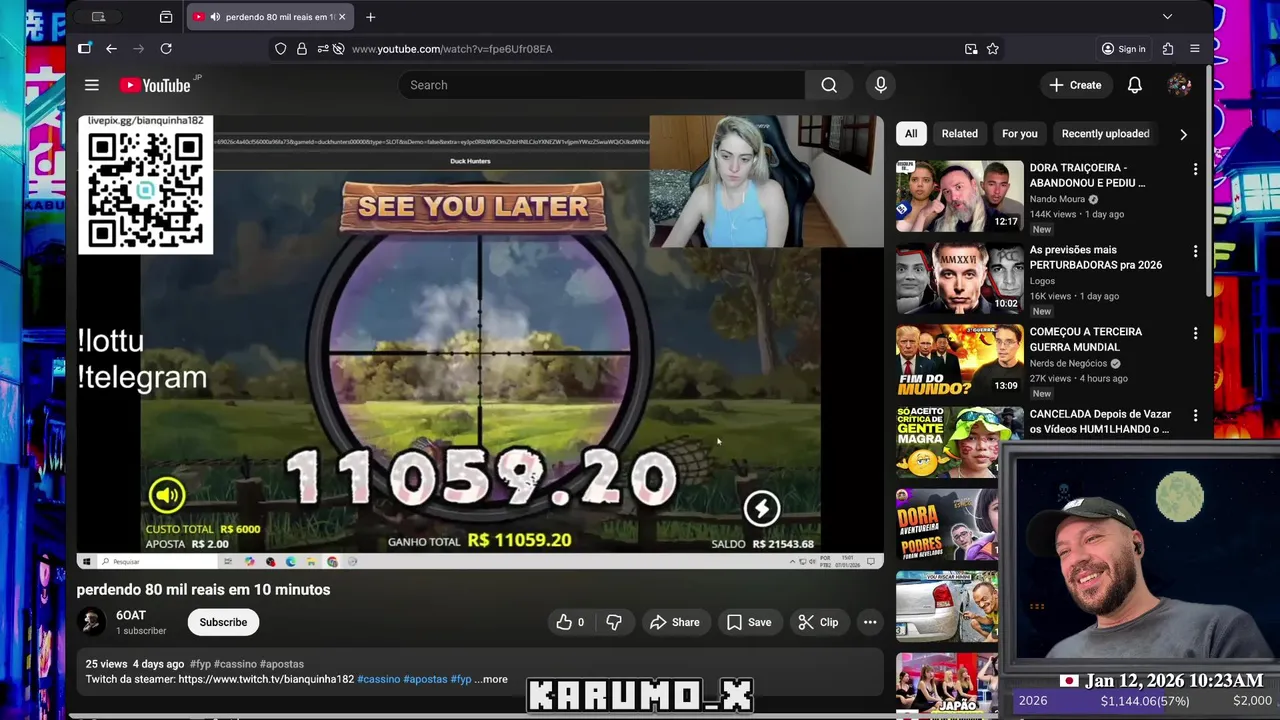The width and height of the screenshot is (1280, 720).
Task: Select the 'Recently uploaded' filter chip
Action: pos(1105,134)
